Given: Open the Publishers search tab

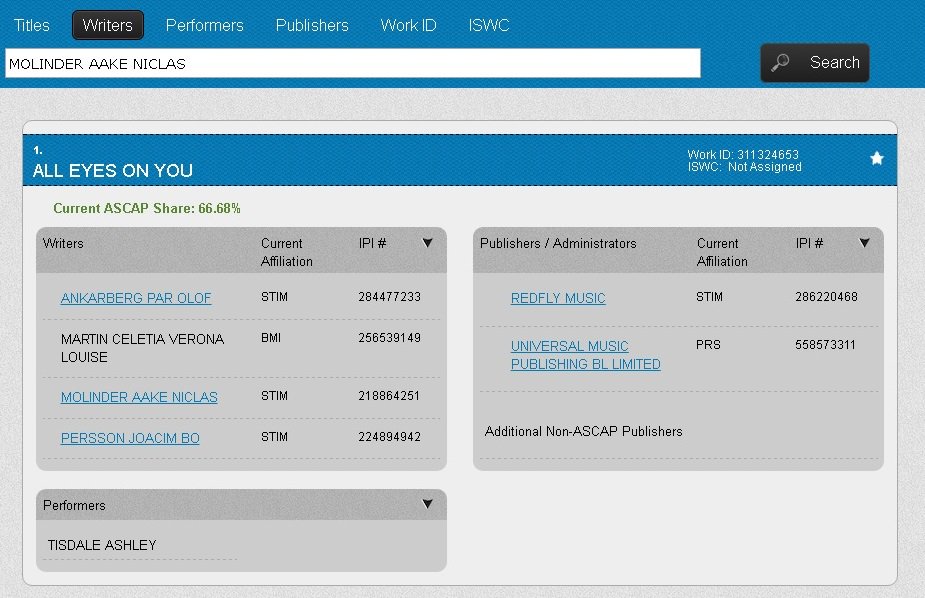Looking at the screenshot, I should pyautogui.click(x=311, y=25).
